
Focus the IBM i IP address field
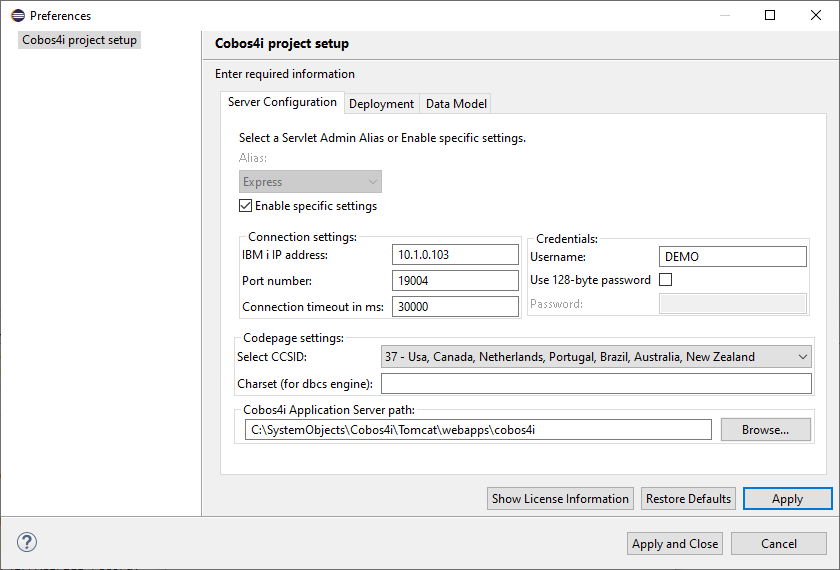pos(455,254)
